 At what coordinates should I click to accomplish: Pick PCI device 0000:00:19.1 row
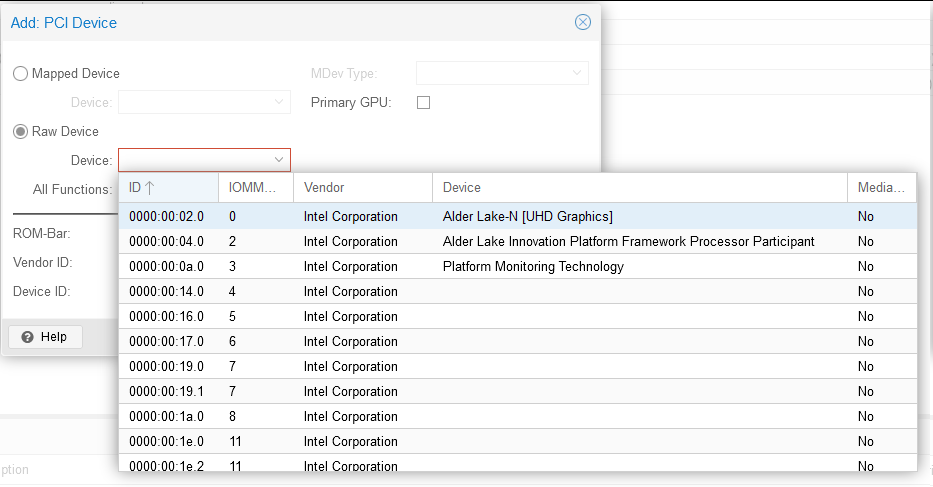click(518, 392)
